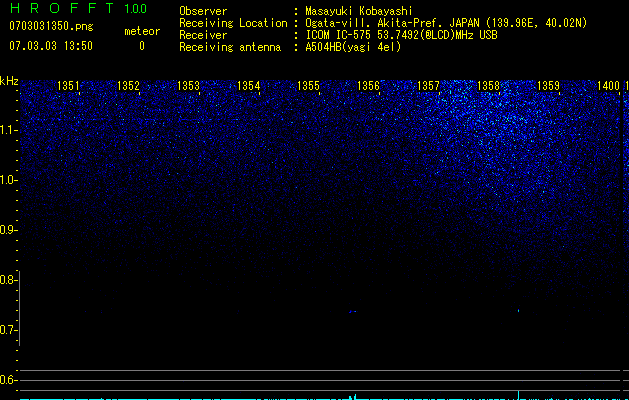Click the 1356 time marker
Image resolution: width=629 pixels, height=400 pixels.
pyautogui.click(x=368, y=86)
